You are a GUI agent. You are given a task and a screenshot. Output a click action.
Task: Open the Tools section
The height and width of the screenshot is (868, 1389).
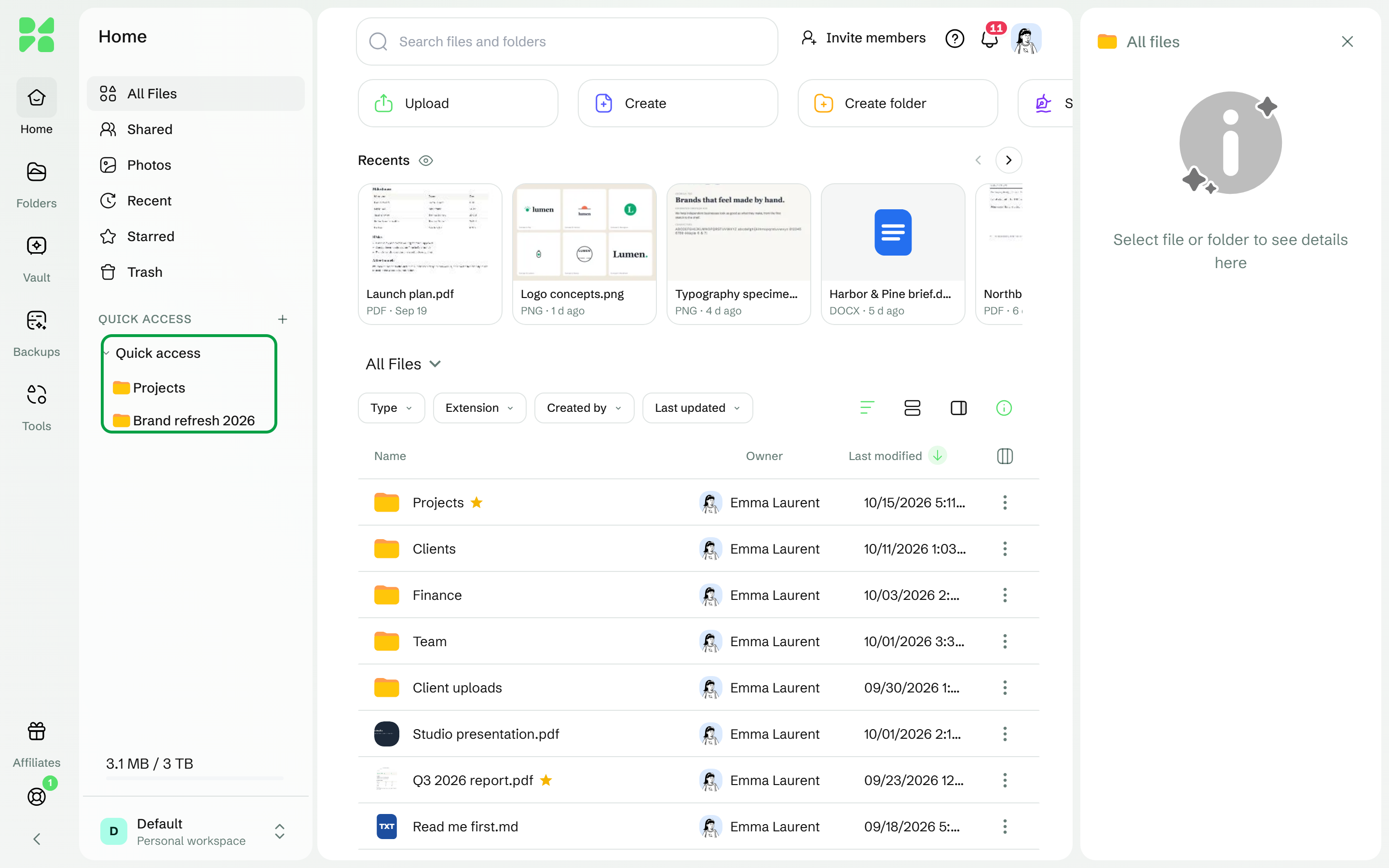[36, 407]
